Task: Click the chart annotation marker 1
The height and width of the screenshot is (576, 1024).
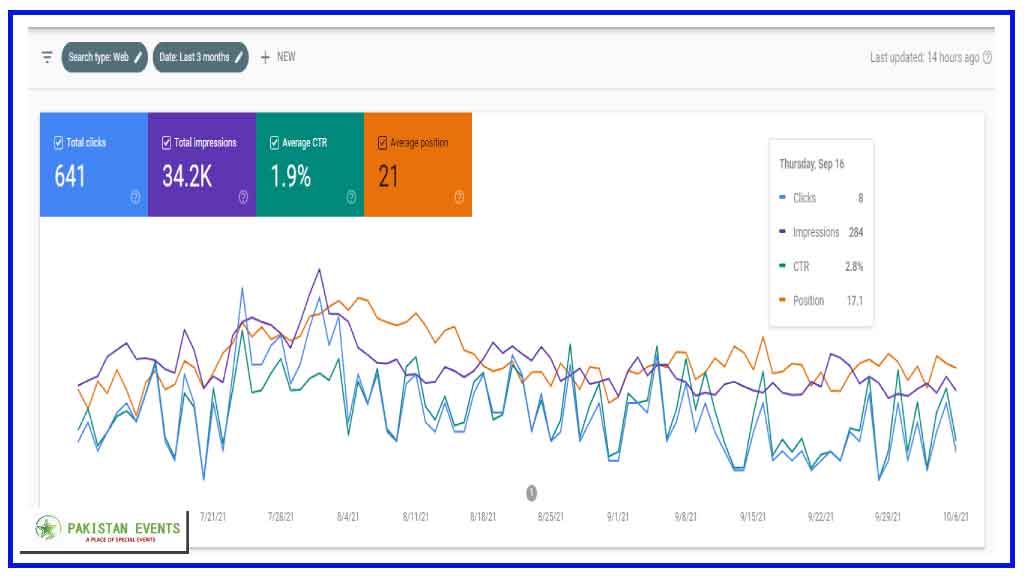Action: click(532, 493)
